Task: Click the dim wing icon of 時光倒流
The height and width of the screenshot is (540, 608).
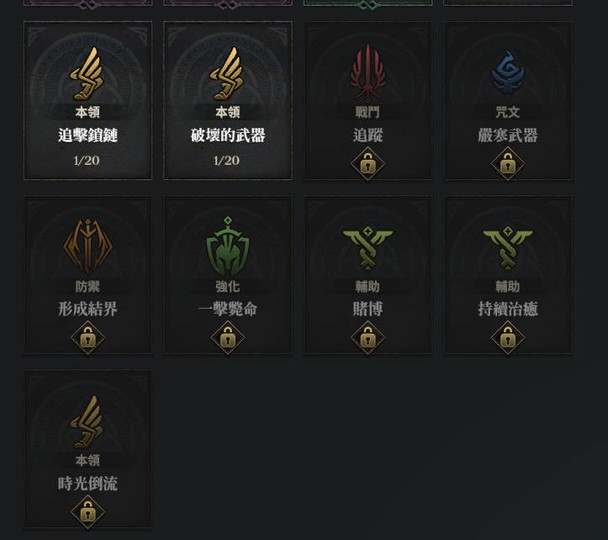Action: pos(87,423)
